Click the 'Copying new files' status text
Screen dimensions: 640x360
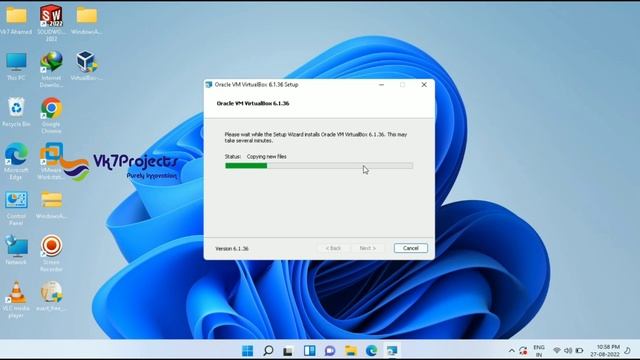coord(267,156)
